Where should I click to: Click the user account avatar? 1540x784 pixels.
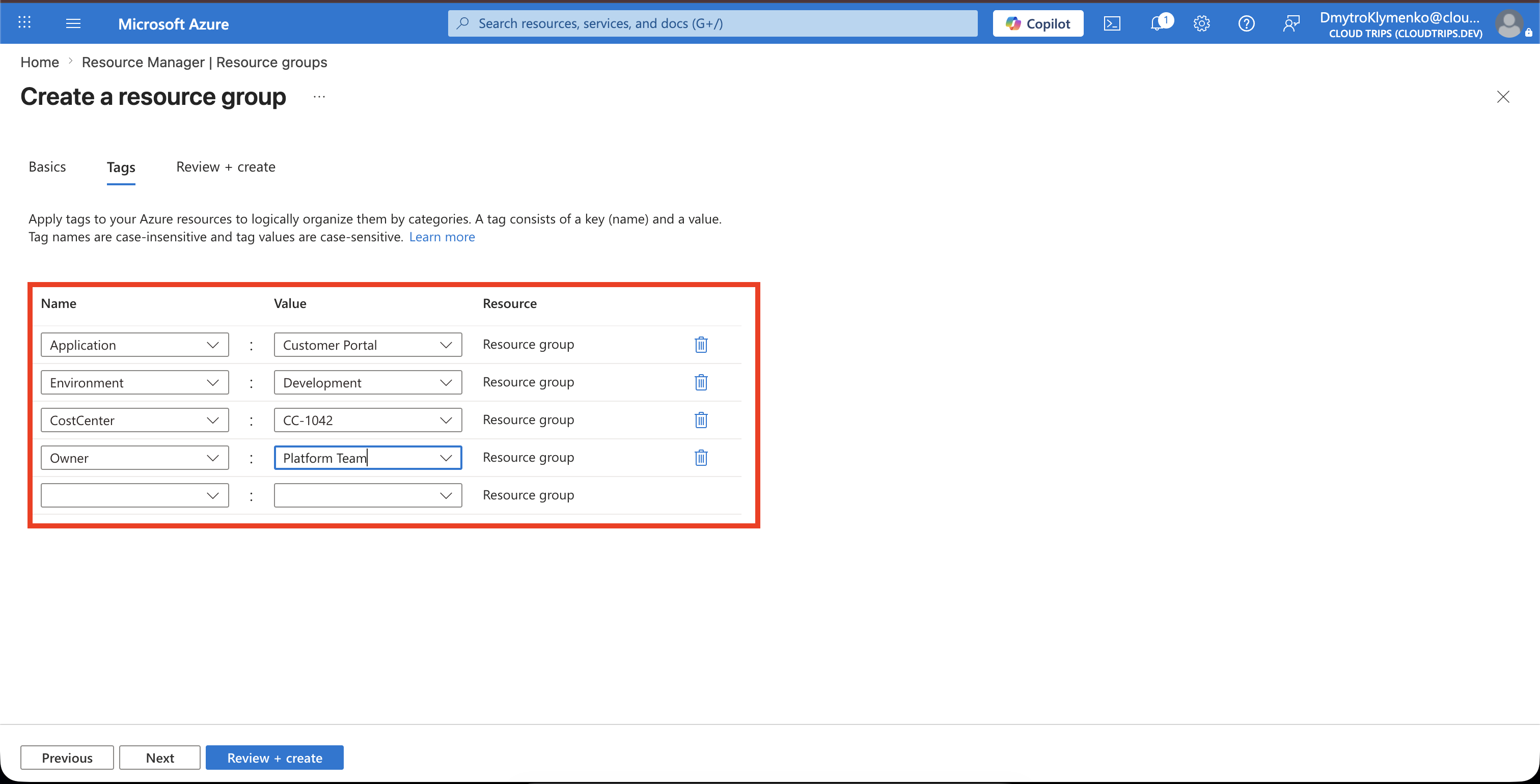point(1509,24)
